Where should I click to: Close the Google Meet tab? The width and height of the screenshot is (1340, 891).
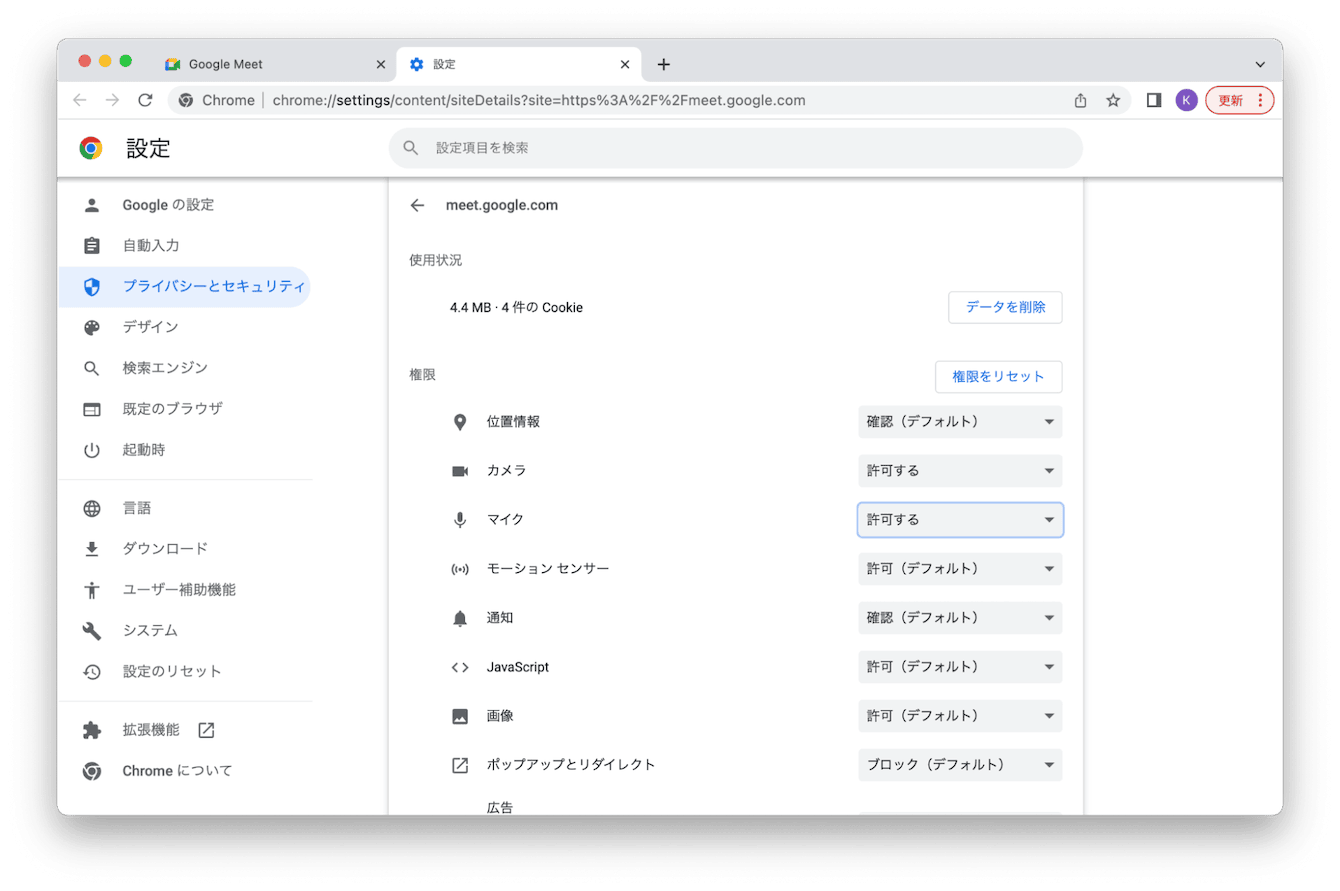pyautogui.click(x=380, y=64)
